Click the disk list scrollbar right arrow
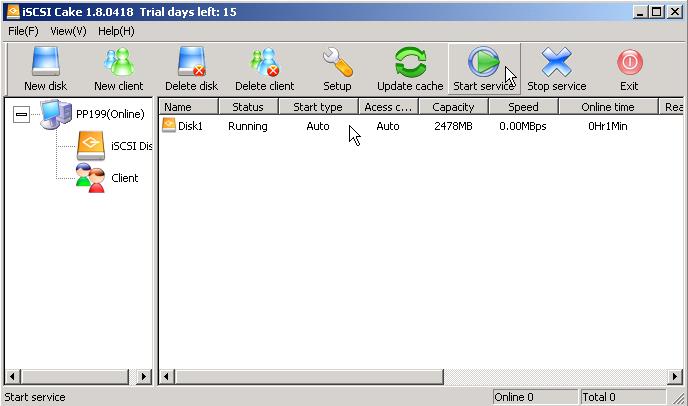This screenshot has width=688, height=406. tap(675, 377)
